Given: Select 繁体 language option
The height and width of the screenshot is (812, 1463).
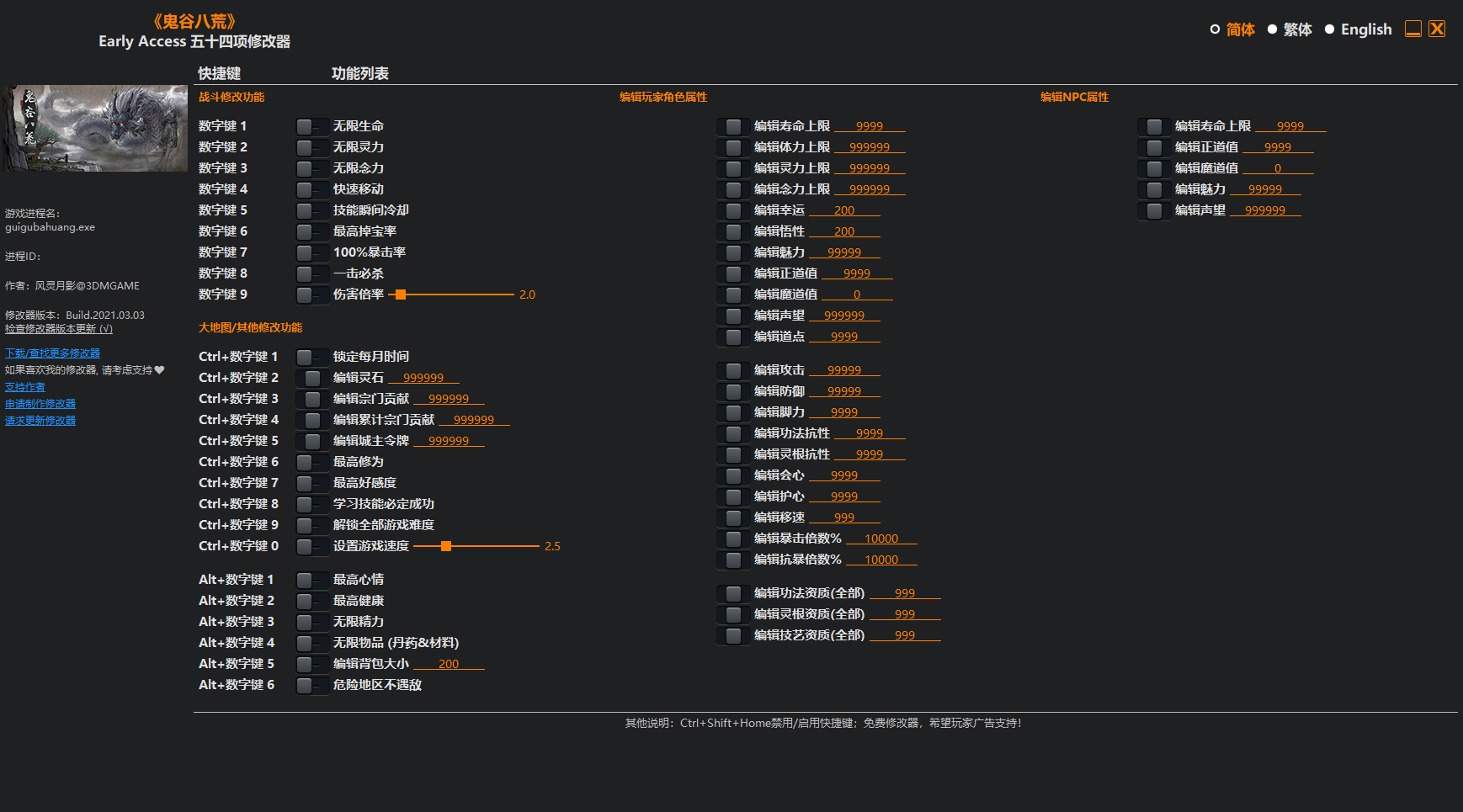Looking at the screenshot, I should 1290,29.
